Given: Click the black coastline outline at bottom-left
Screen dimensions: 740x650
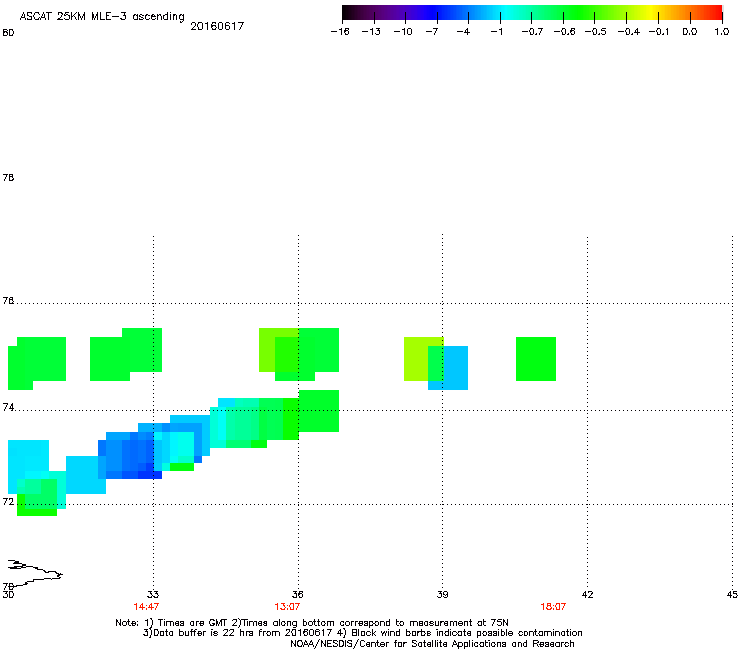Looking at the screenshot, I should (x=35, y=573).
